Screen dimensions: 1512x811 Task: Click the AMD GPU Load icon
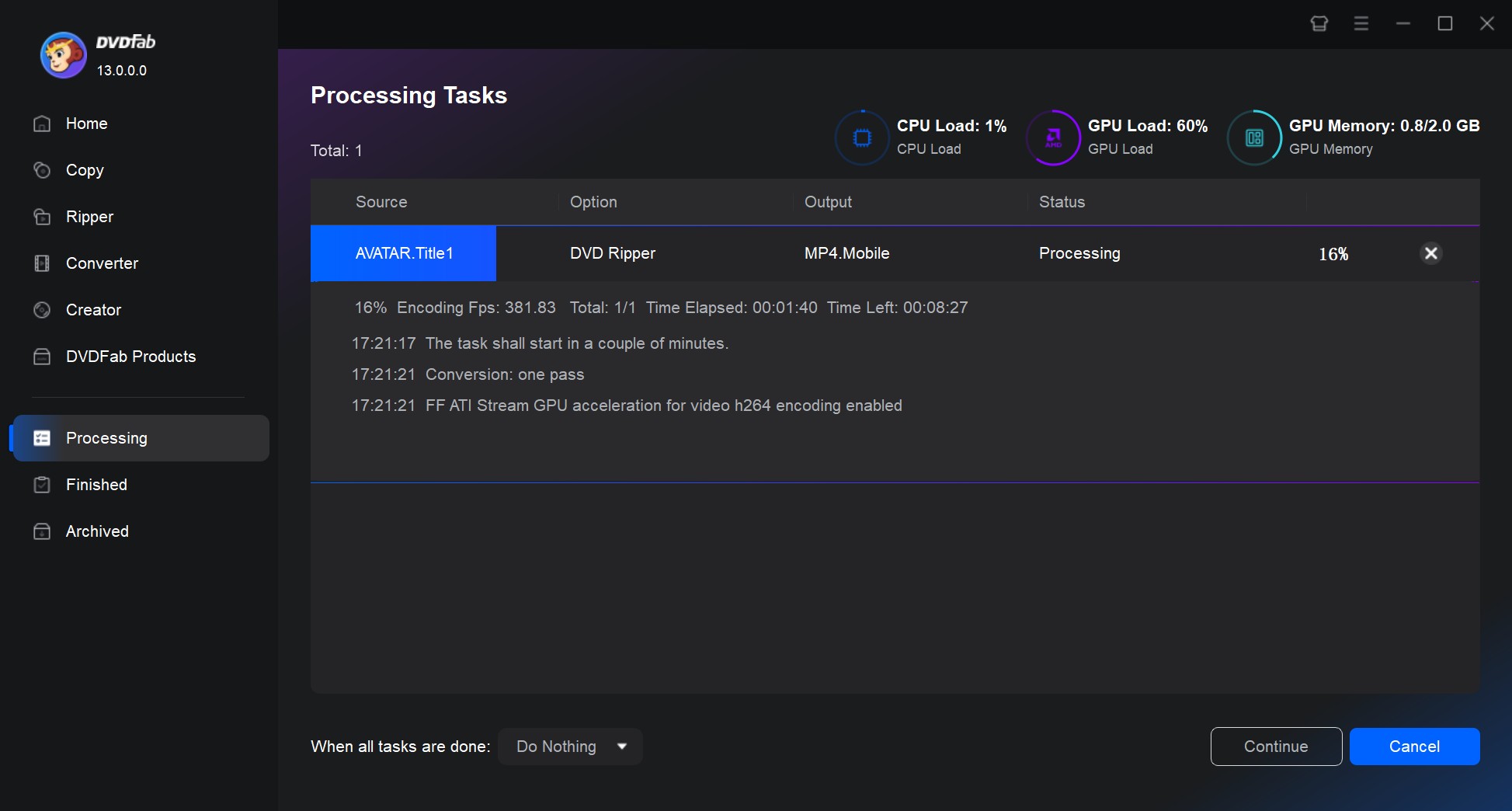point(1053,137)
